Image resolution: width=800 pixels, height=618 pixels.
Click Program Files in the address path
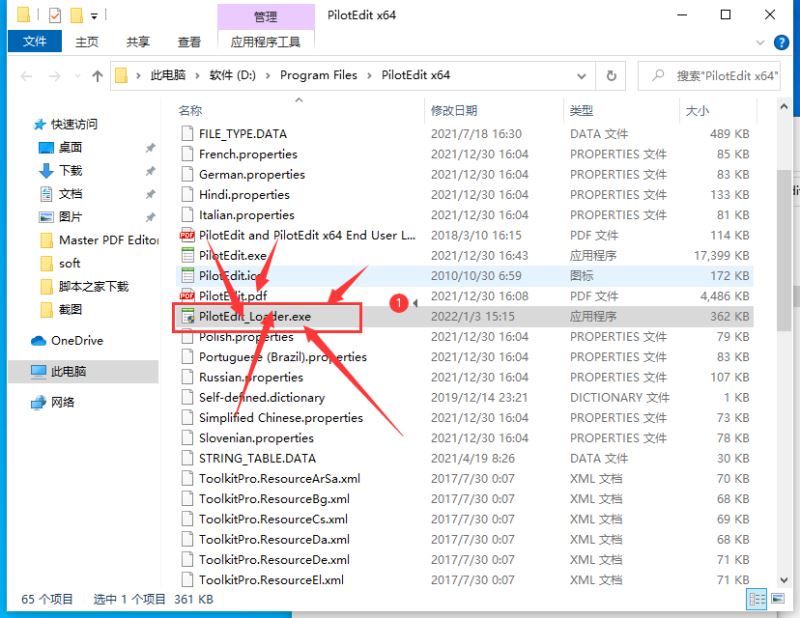tap(318, 75)
